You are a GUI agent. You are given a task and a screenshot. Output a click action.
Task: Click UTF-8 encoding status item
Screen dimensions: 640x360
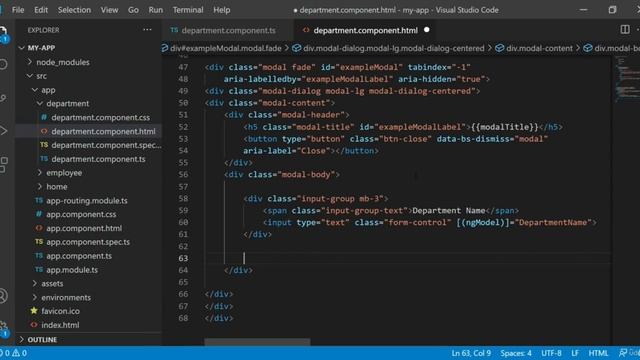pyautogui.click(x=551, y=353)
